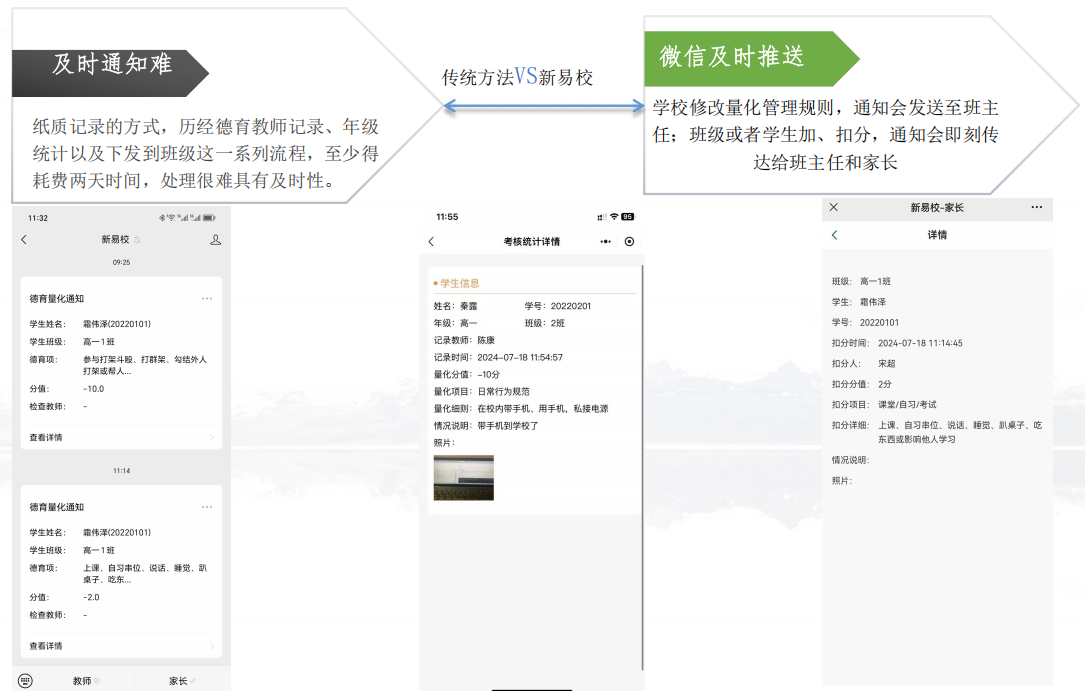
Task: Tap the mini-program close circle icon
Action: point(629,242)
